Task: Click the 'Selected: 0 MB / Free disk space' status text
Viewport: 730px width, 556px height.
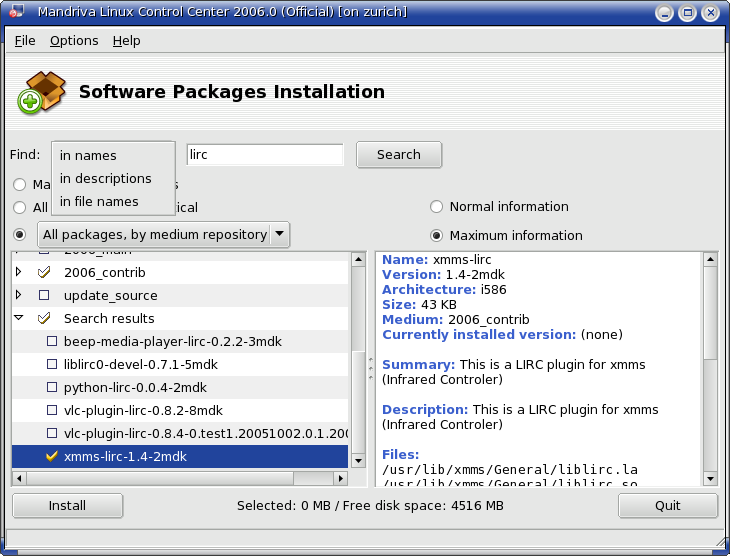Action: point(370,506)
